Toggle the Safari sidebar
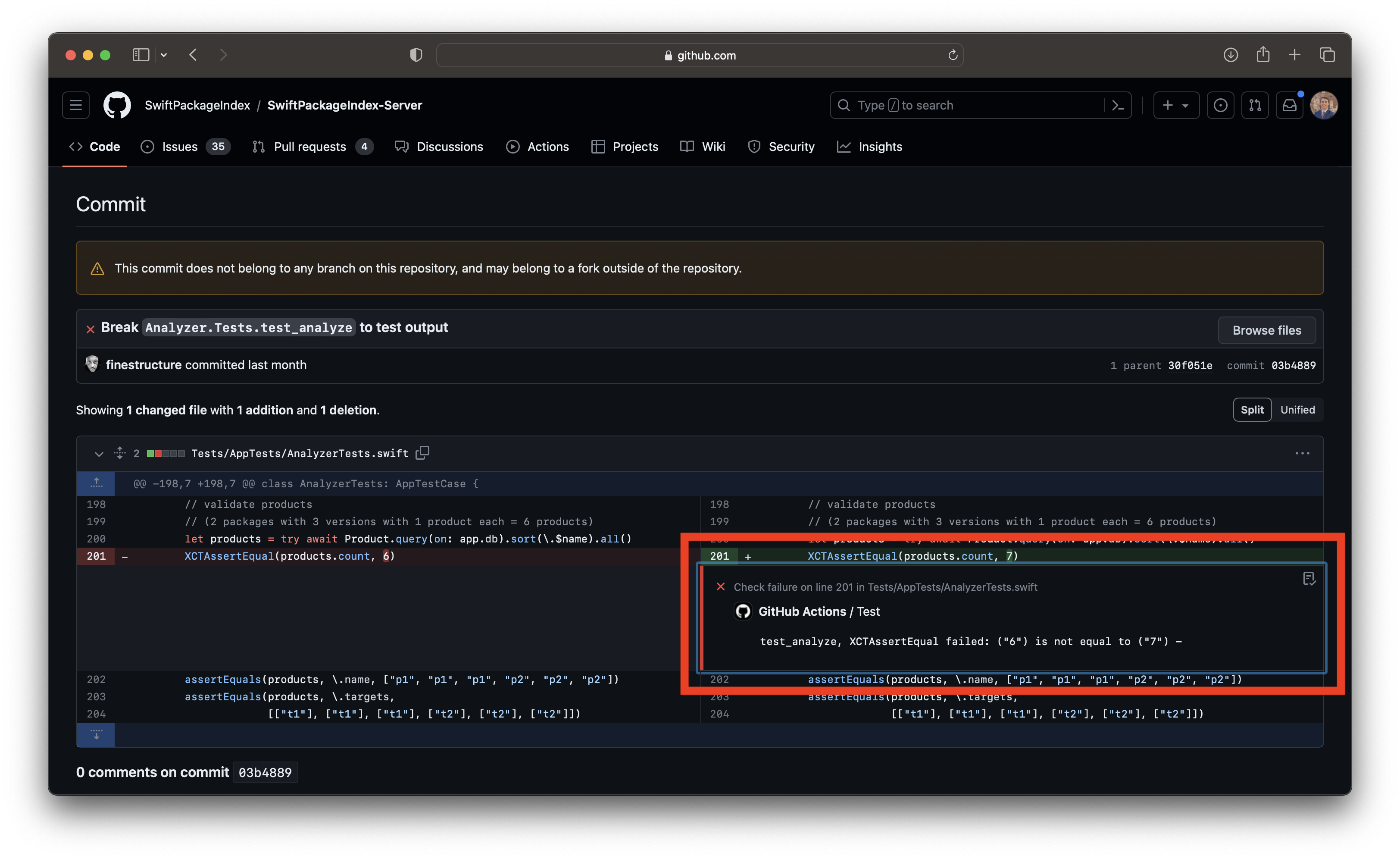This screenshot has width=1400, height=859. coord(141,55)
